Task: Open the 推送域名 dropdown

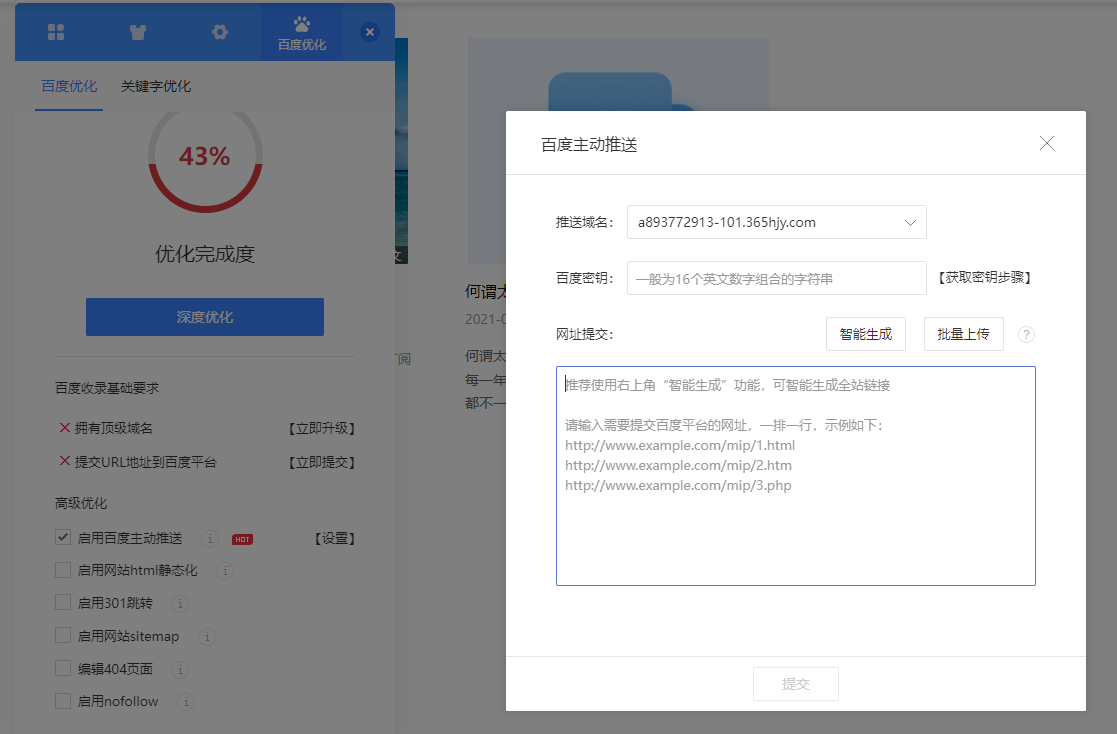Action: 776,222
